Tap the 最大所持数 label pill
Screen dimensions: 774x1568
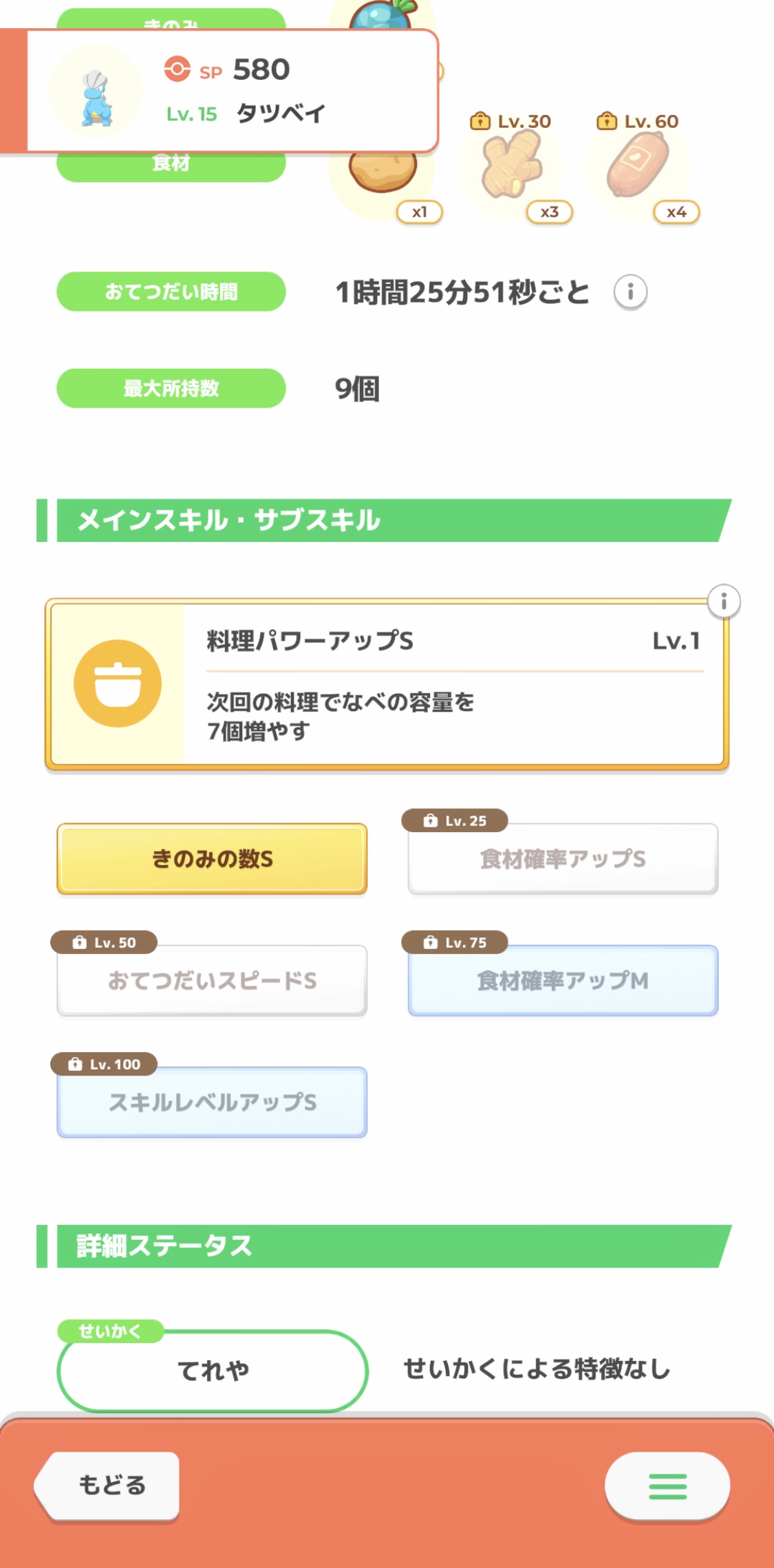point(171,389)
